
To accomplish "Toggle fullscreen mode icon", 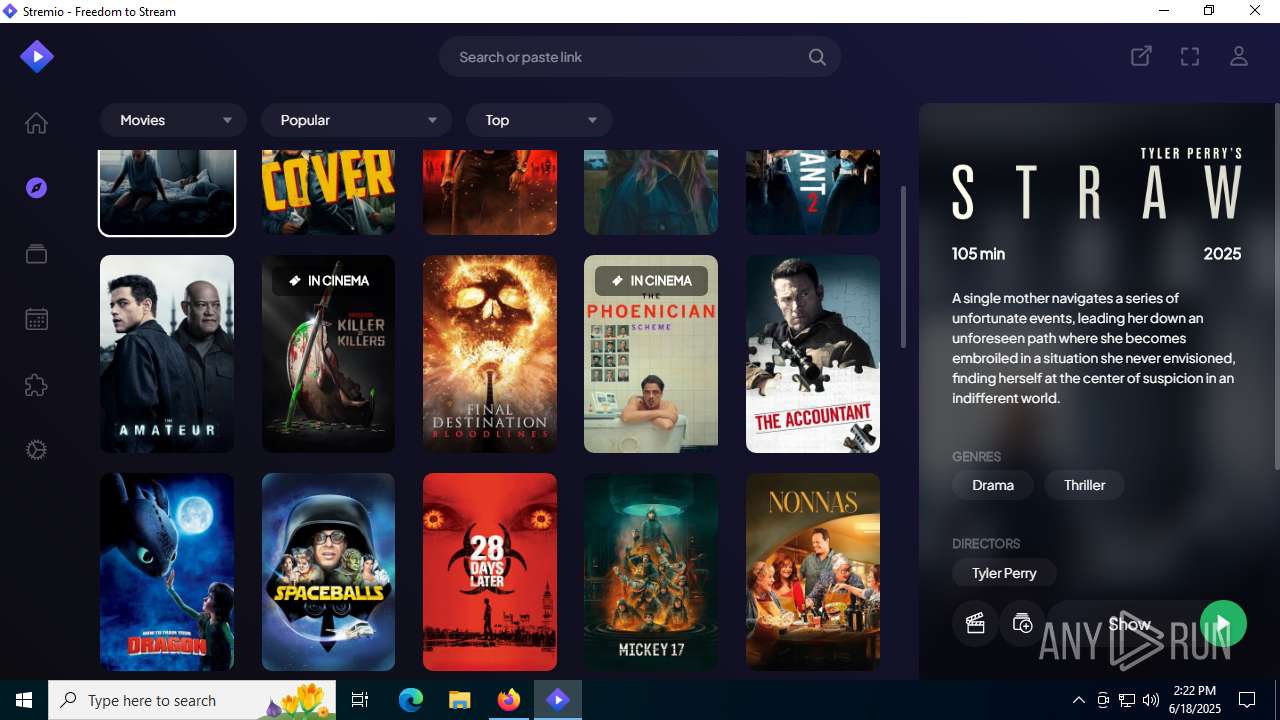I will point(1190,57).
